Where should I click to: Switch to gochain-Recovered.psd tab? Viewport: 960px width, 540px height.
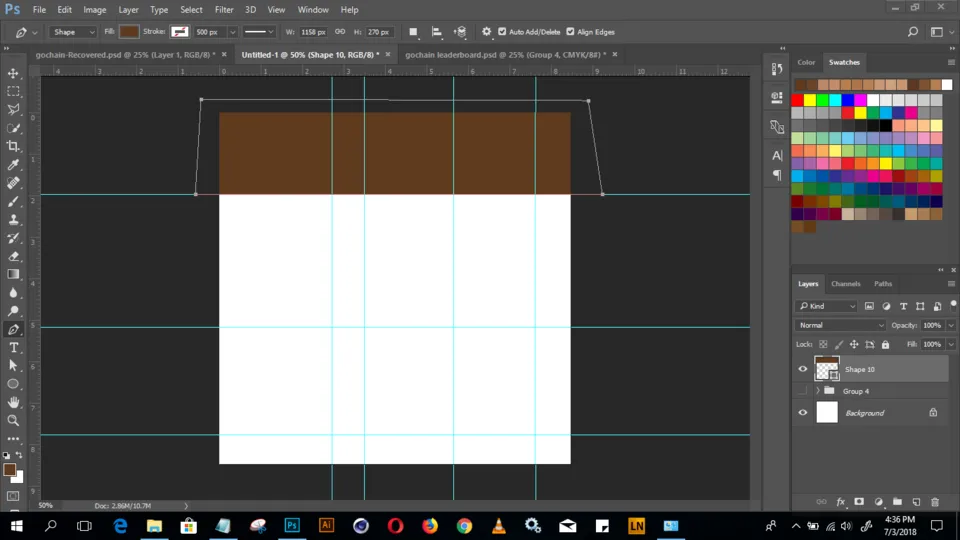(126, 54)
